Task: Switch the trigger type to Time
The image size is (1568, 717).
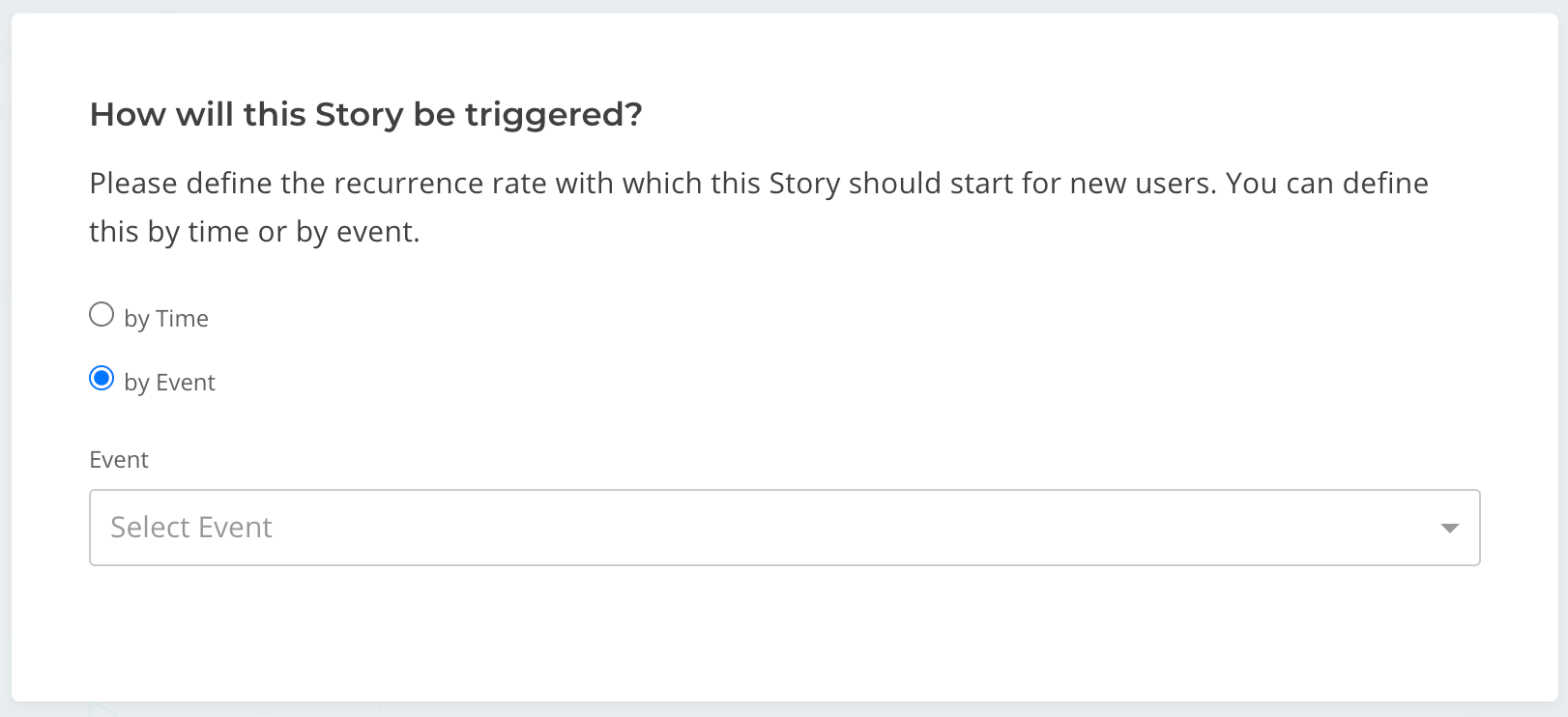Action: coord(102,315)
